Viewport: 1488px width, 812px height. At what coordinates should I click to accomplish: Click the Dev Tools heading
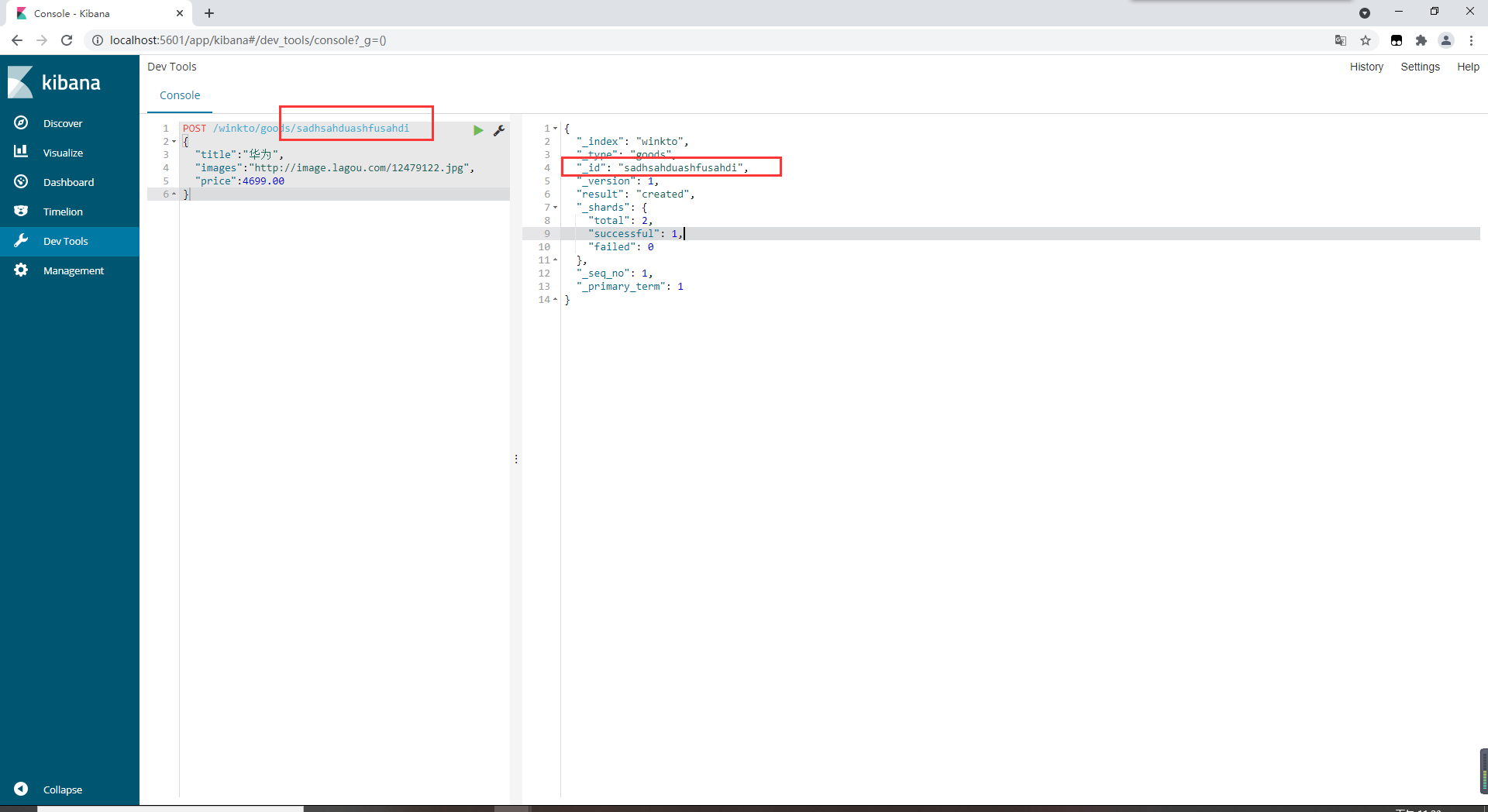(x=172, y=67)
